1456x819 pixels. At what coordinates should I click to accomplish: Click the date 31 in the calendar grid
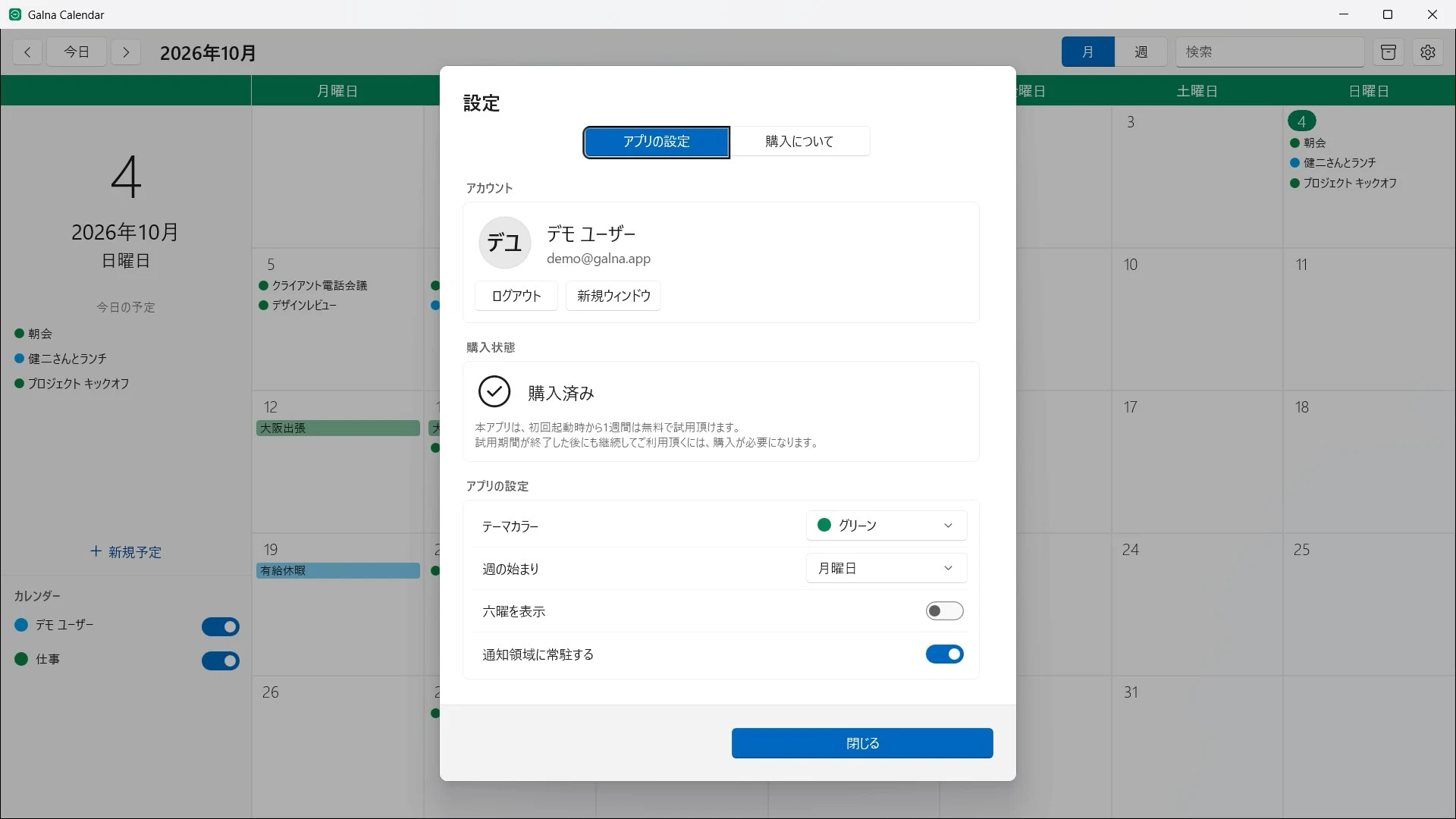point(1131,692)
